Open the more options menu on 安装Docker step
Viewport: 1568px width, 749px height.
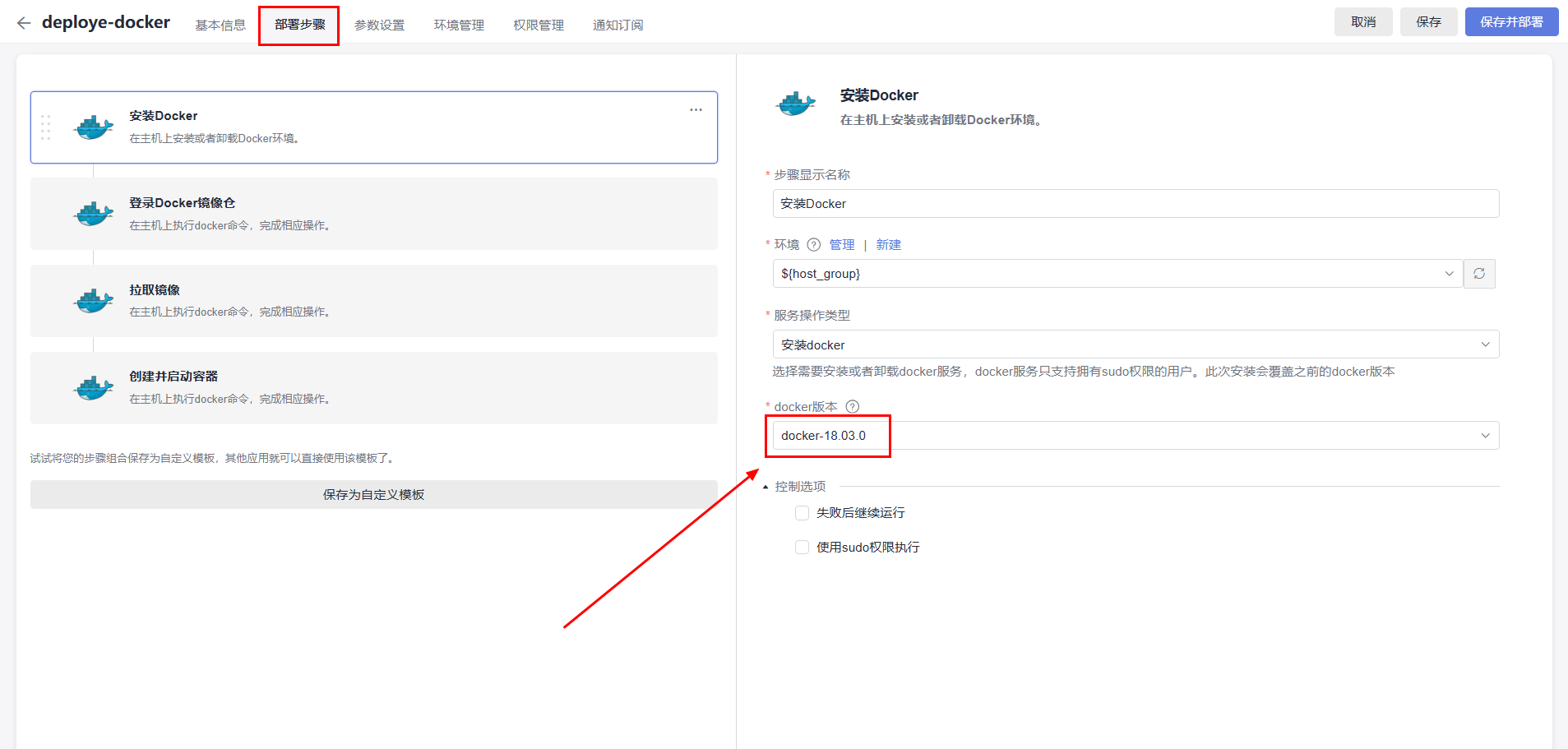[x=696, y=110]
